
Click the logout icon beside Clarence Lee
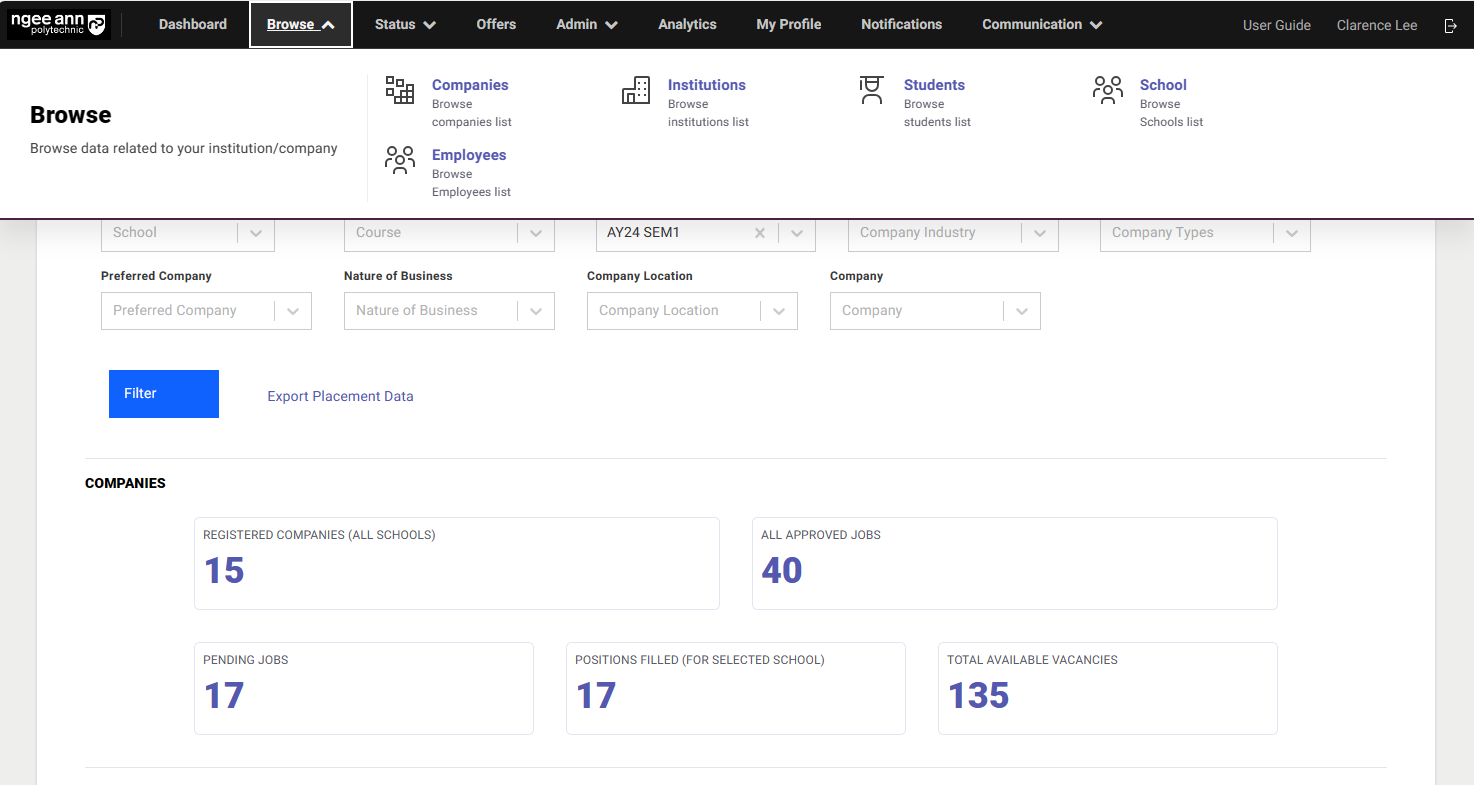pyautogui.click(x=1451, y=25)
